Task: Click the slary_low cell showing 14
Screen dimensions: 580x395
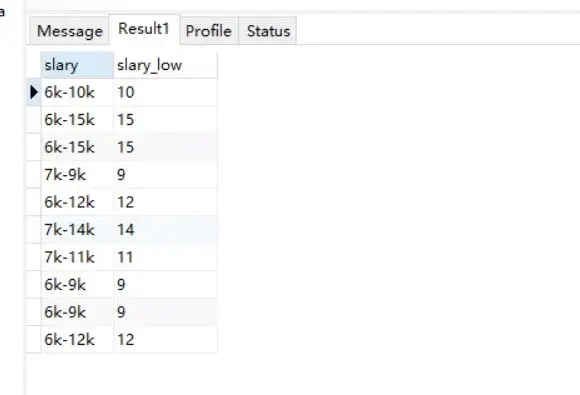Action: point(165,230)
